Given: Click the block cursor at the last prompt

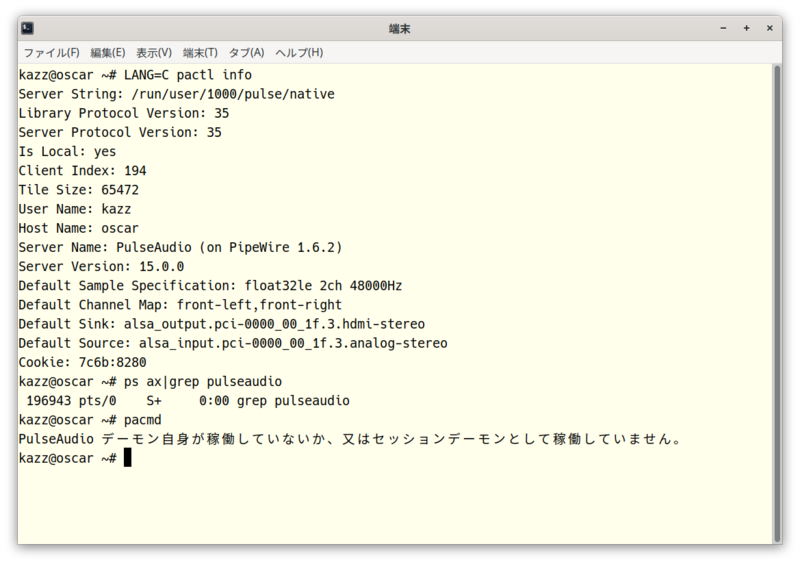Looking at the screenshot, I should pos(128,458).
